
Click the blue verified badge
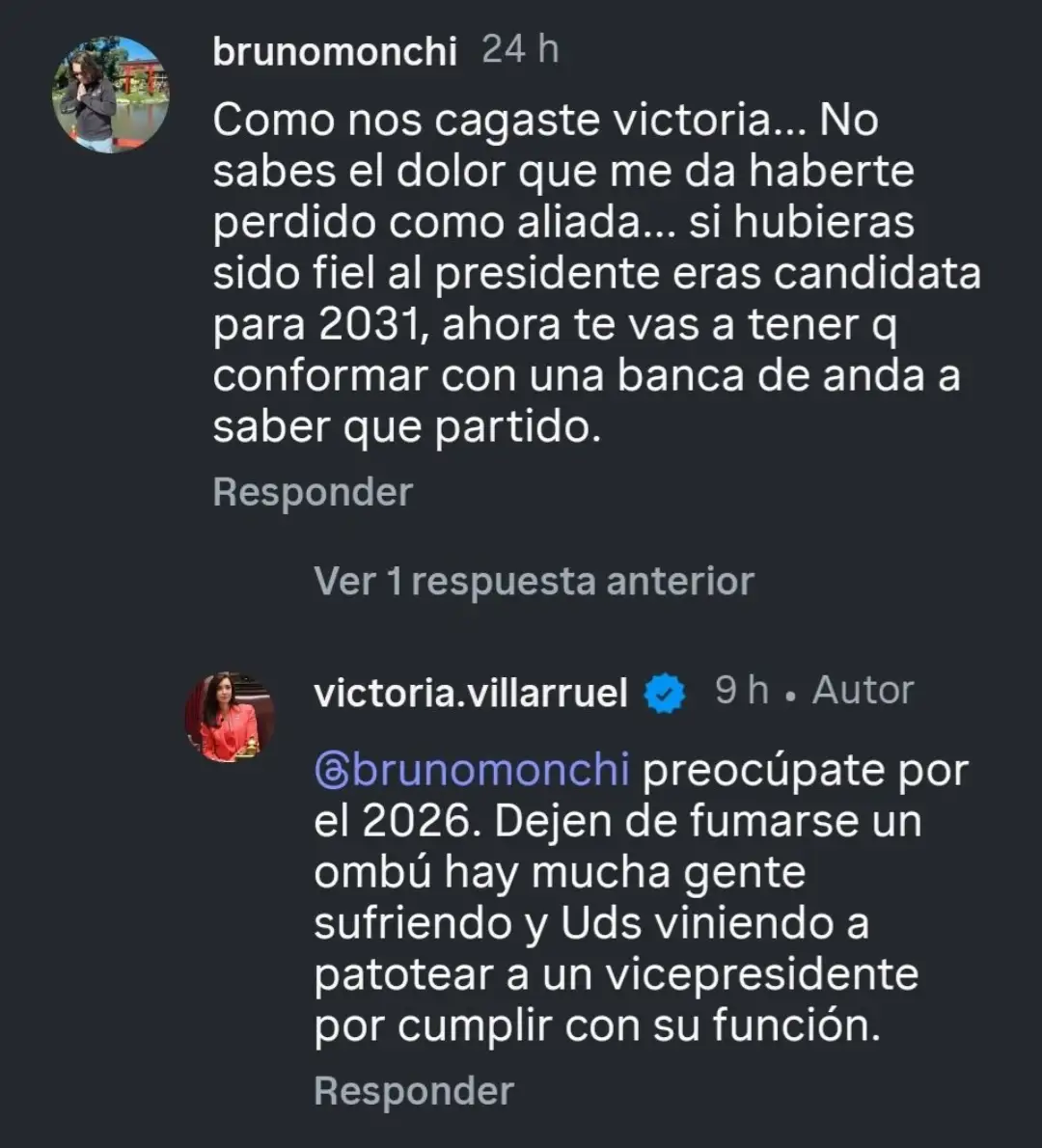click(664, 694)
